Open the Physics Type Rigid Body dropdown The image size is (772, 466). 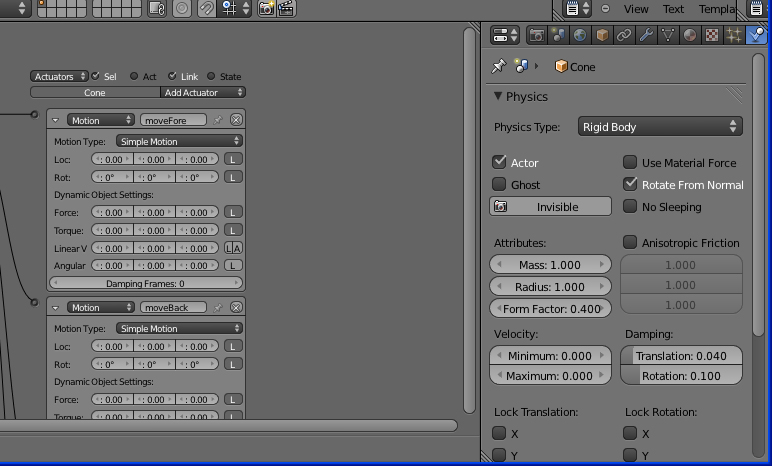click(660, 127)
